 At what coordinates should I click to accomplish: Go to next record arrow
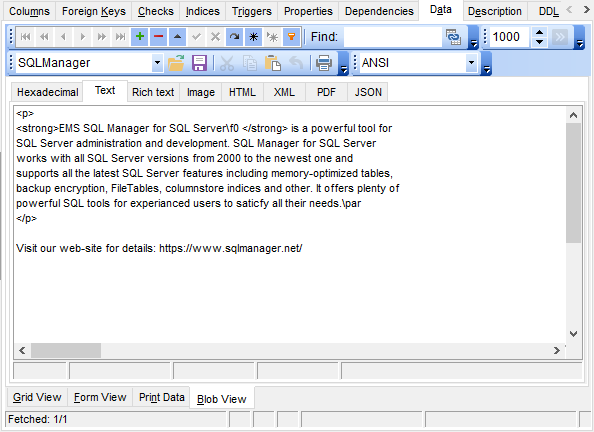[x=83, y=37]
